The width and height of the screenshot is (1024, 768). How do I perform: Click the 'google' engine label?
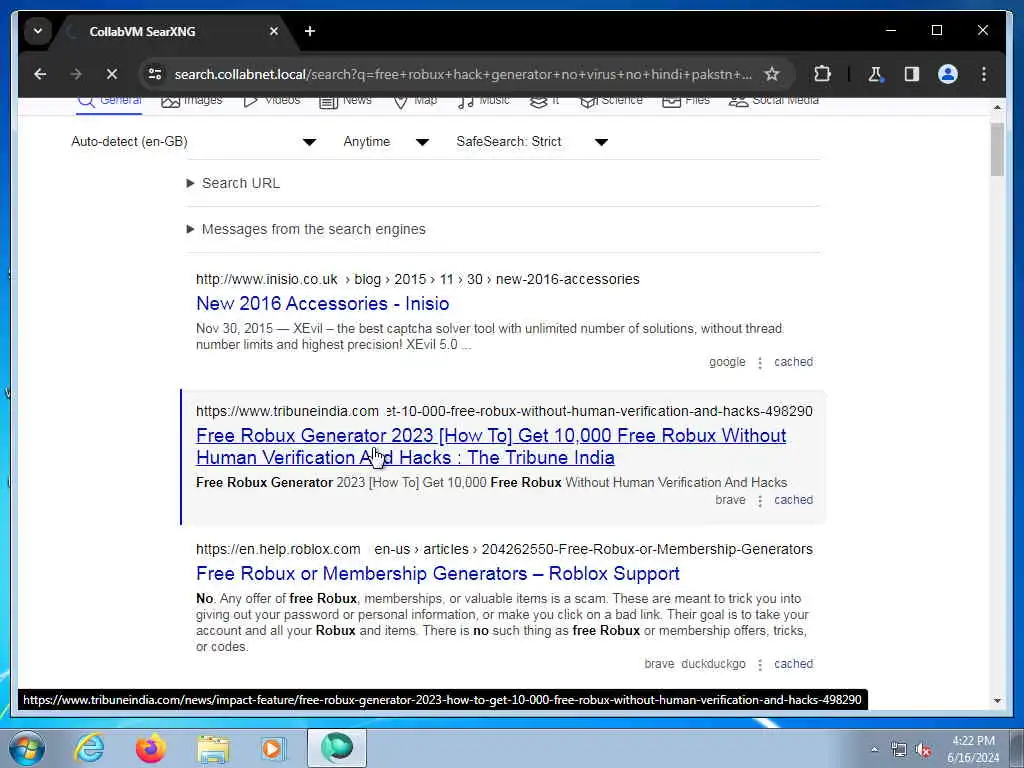(x=727, y=362)
